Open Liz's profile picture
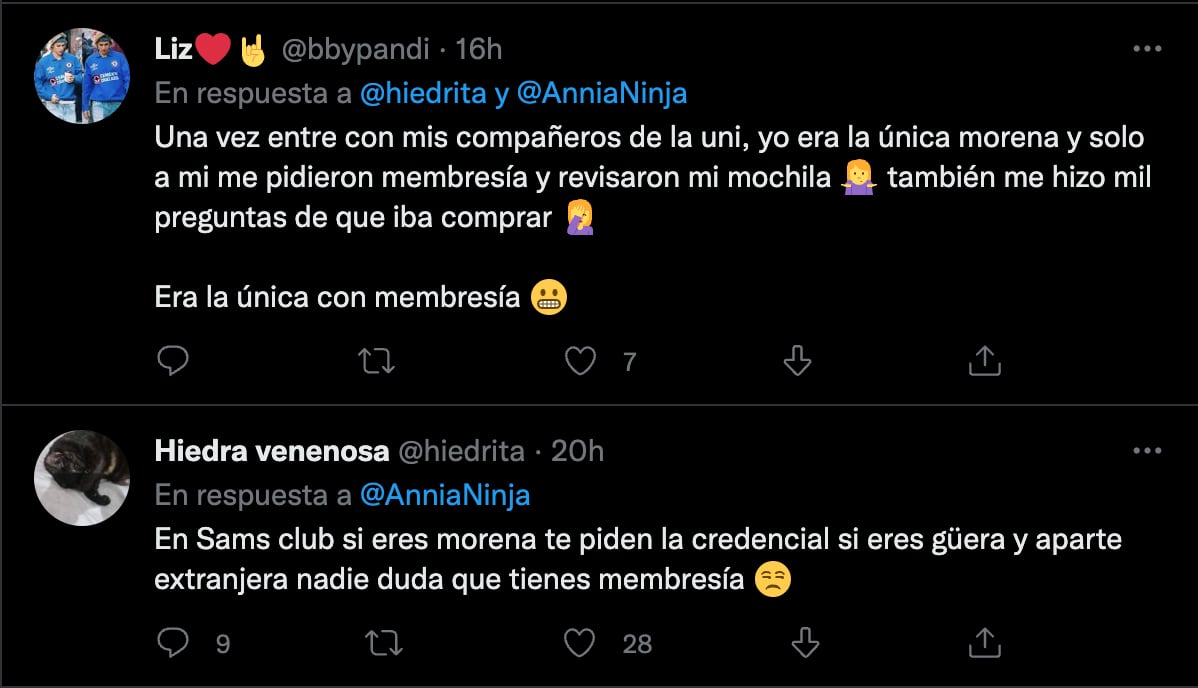Image resolution: width=1198 pixels, height=688 pixels. pyautogui.click(x=82, y=76)
